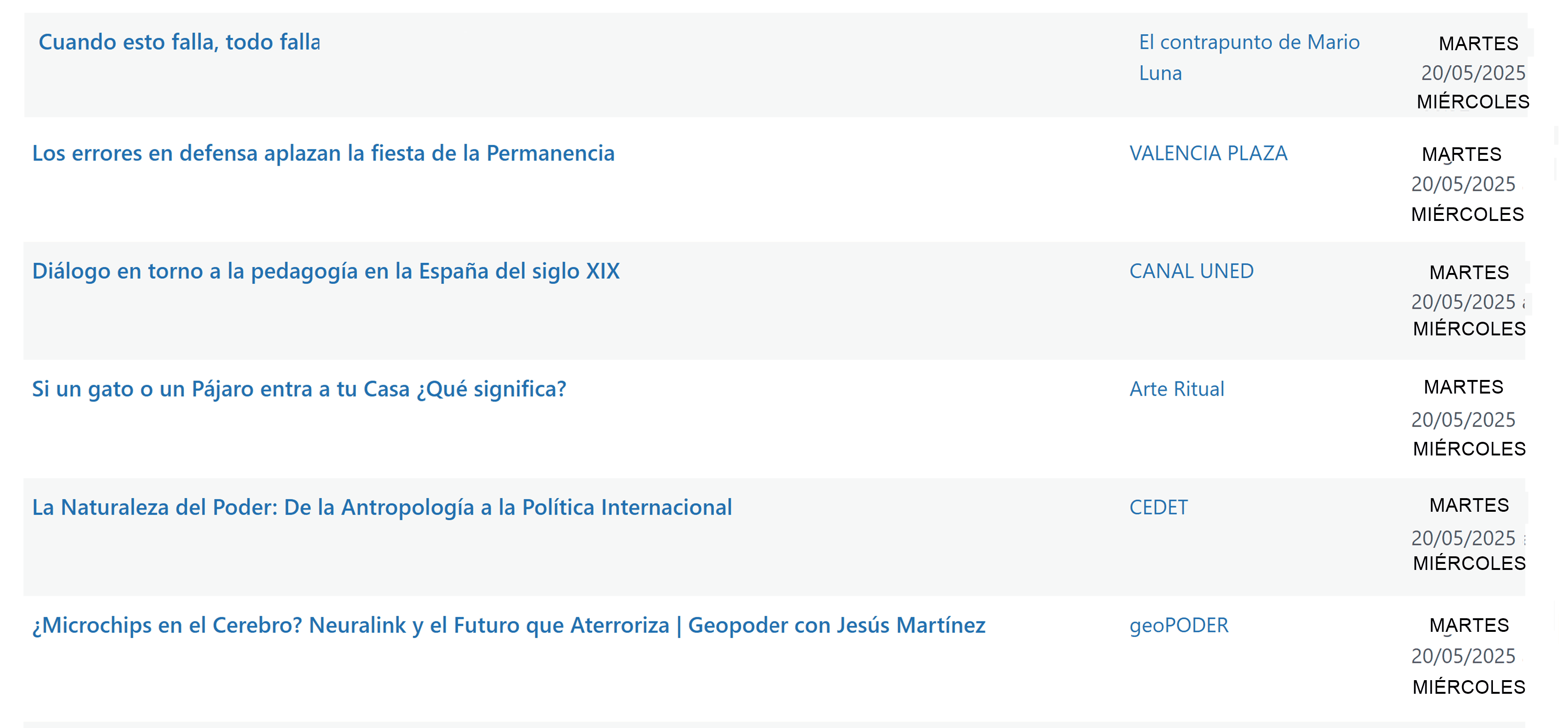The image size is (1568, 728).
Task: Click the MARTES date in first row
Action: click(1478, 44)
